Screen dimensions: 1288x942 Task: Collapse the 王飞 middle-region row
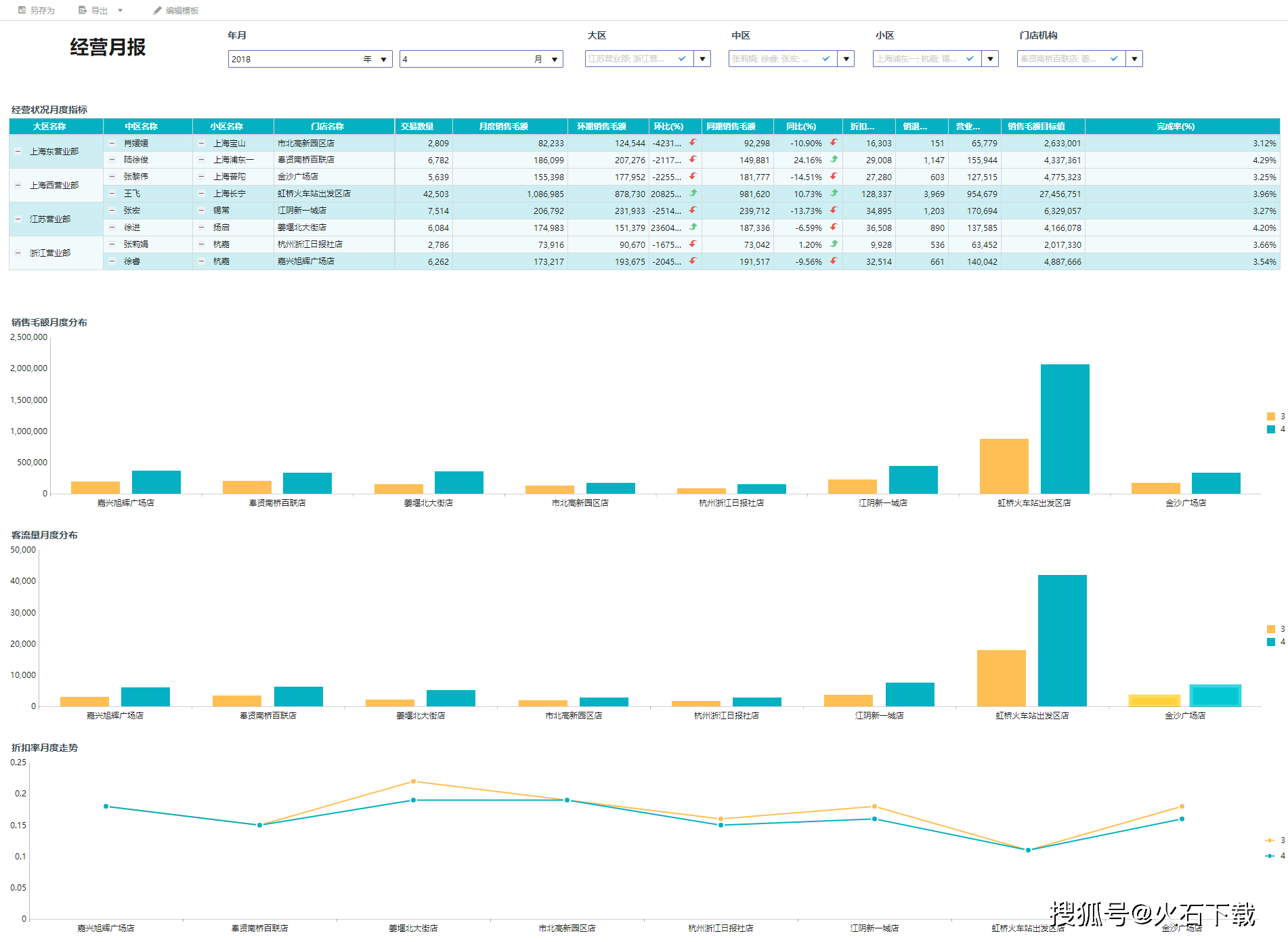point(112,194)
